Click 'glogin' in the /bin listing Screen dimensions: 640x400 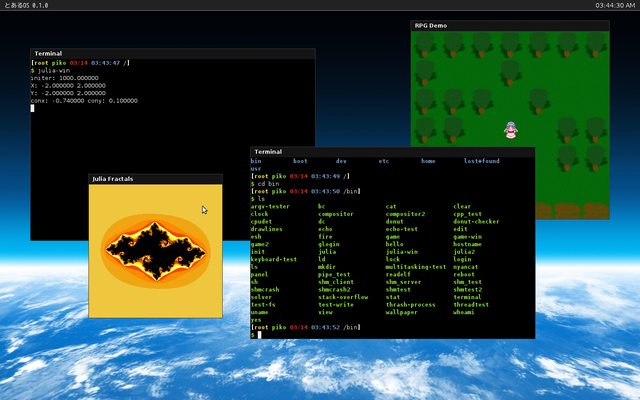[329, 244]
